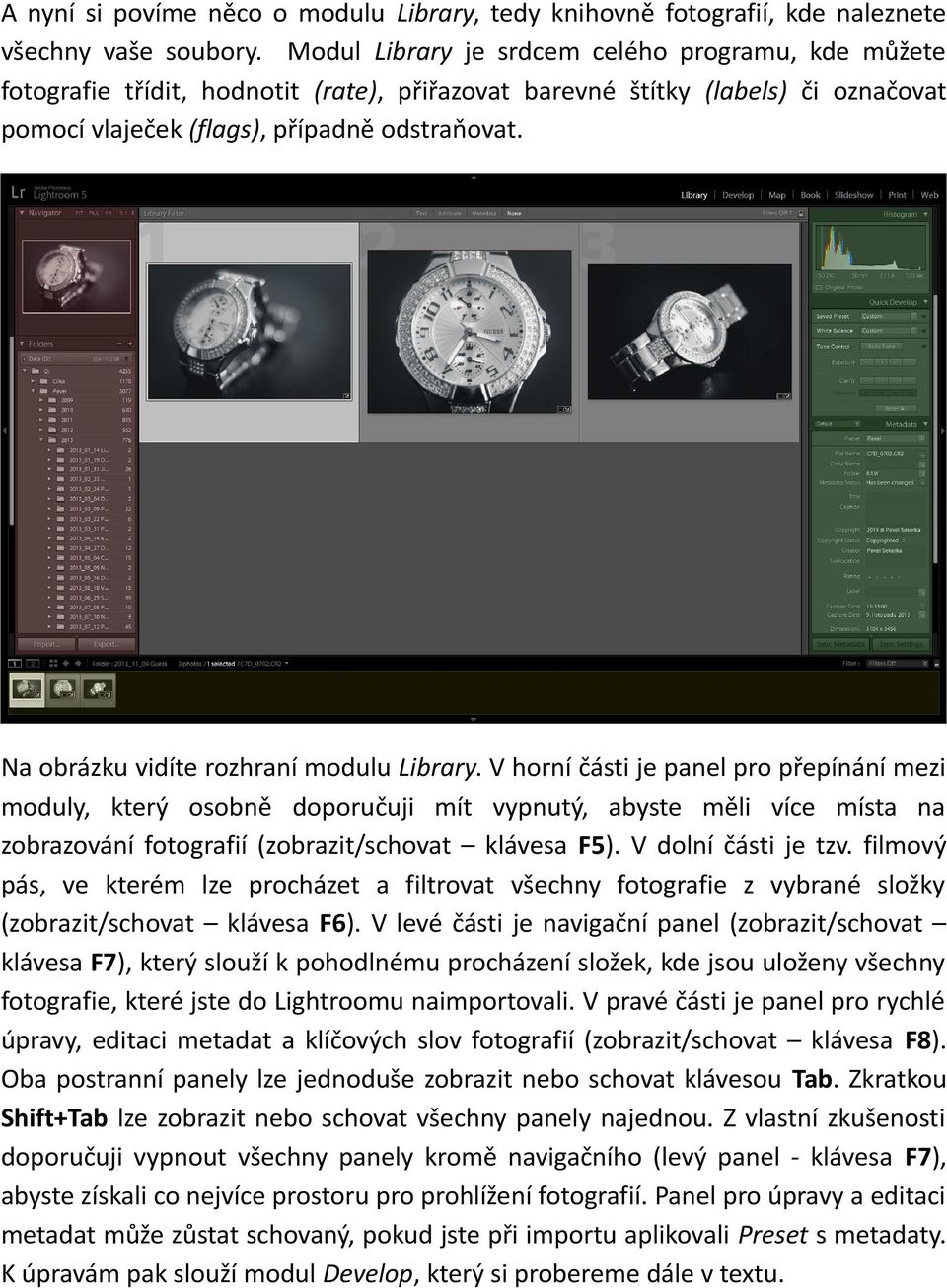The image size is (947, 1288).
Task: Collapse the Pavel folder
Action: (33, 391)
